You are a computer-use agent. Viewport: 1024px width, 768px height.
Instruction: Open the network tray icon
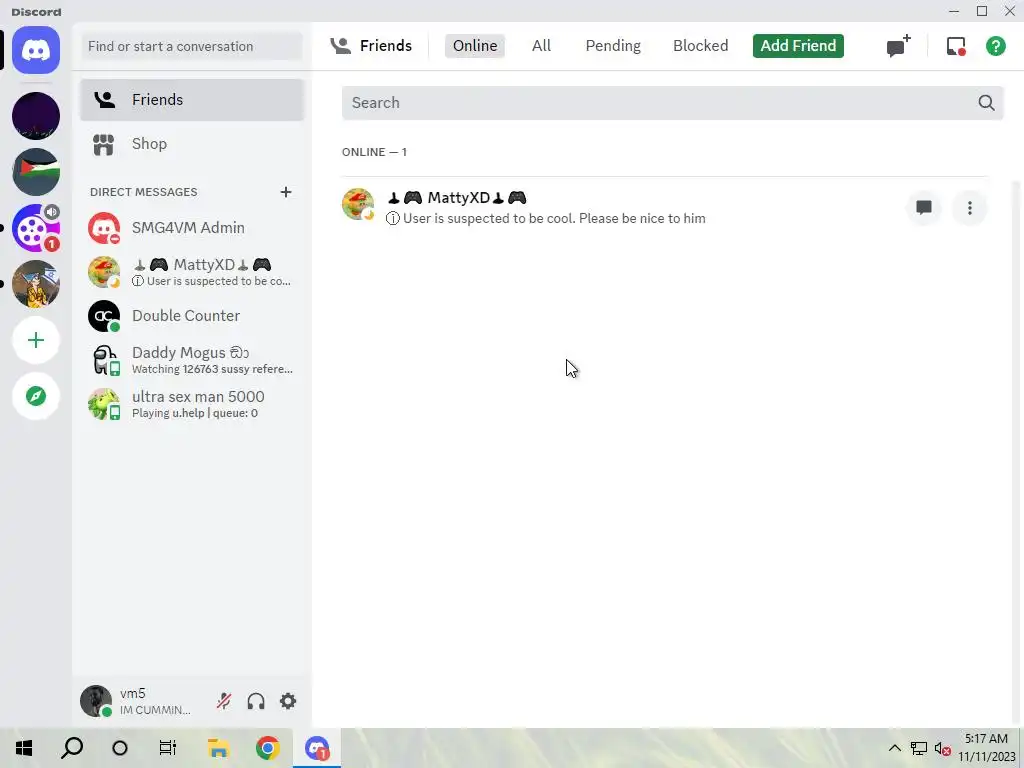(x=918, y=748)
